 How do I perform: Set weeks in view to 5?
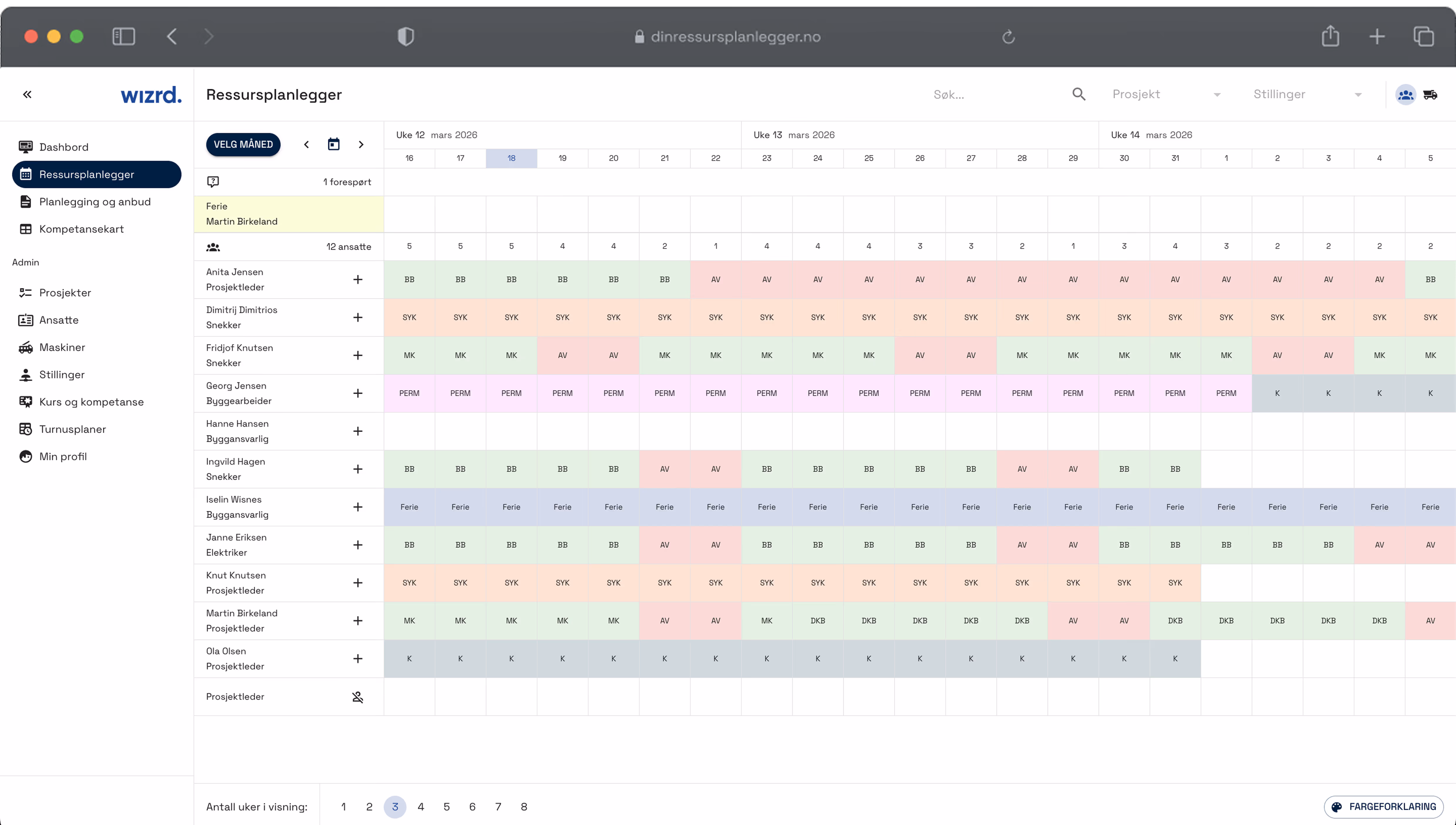(447, 807)
